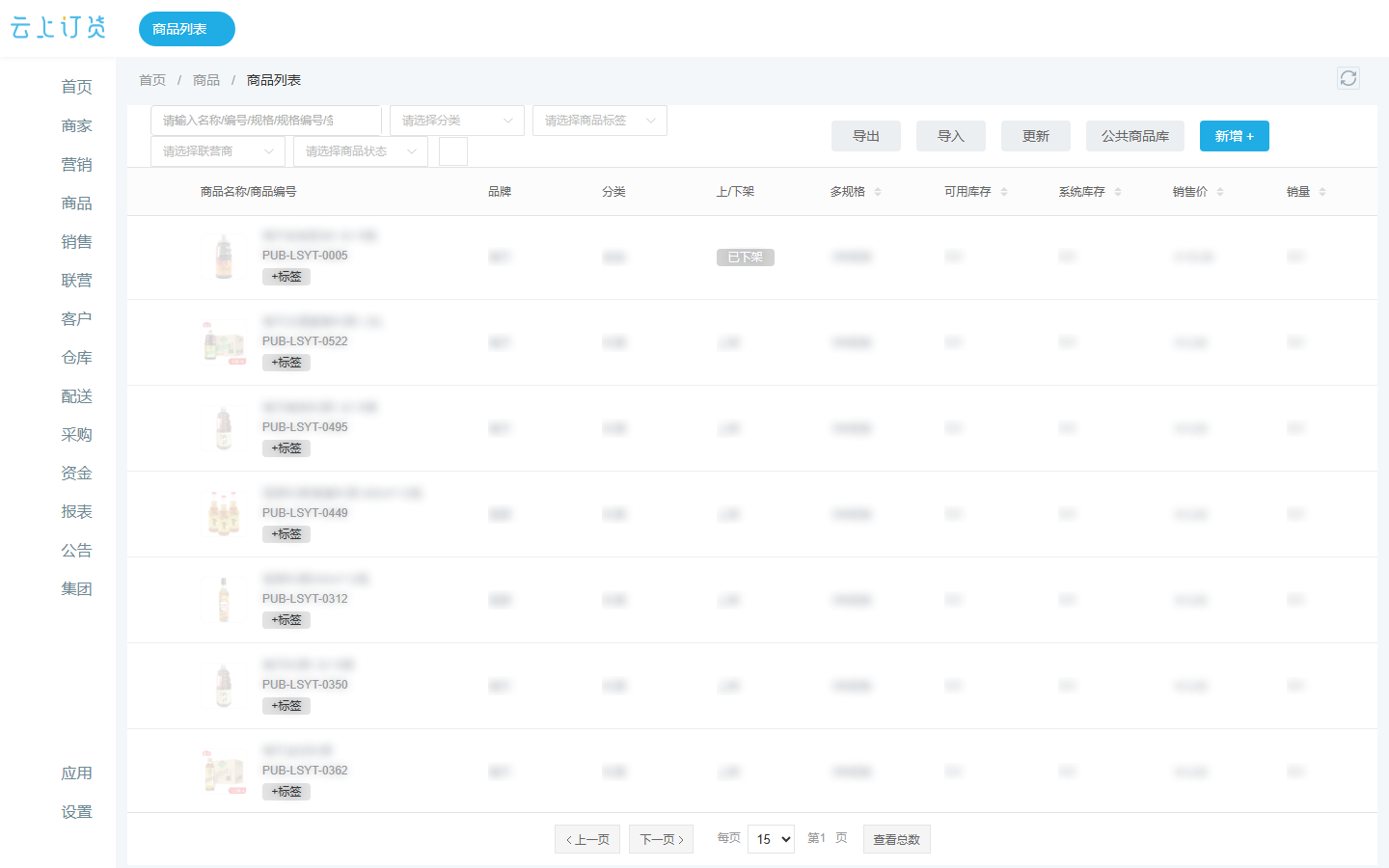
Task: Click the blank button beside 请选择商品状态
Action: (453, 151)
